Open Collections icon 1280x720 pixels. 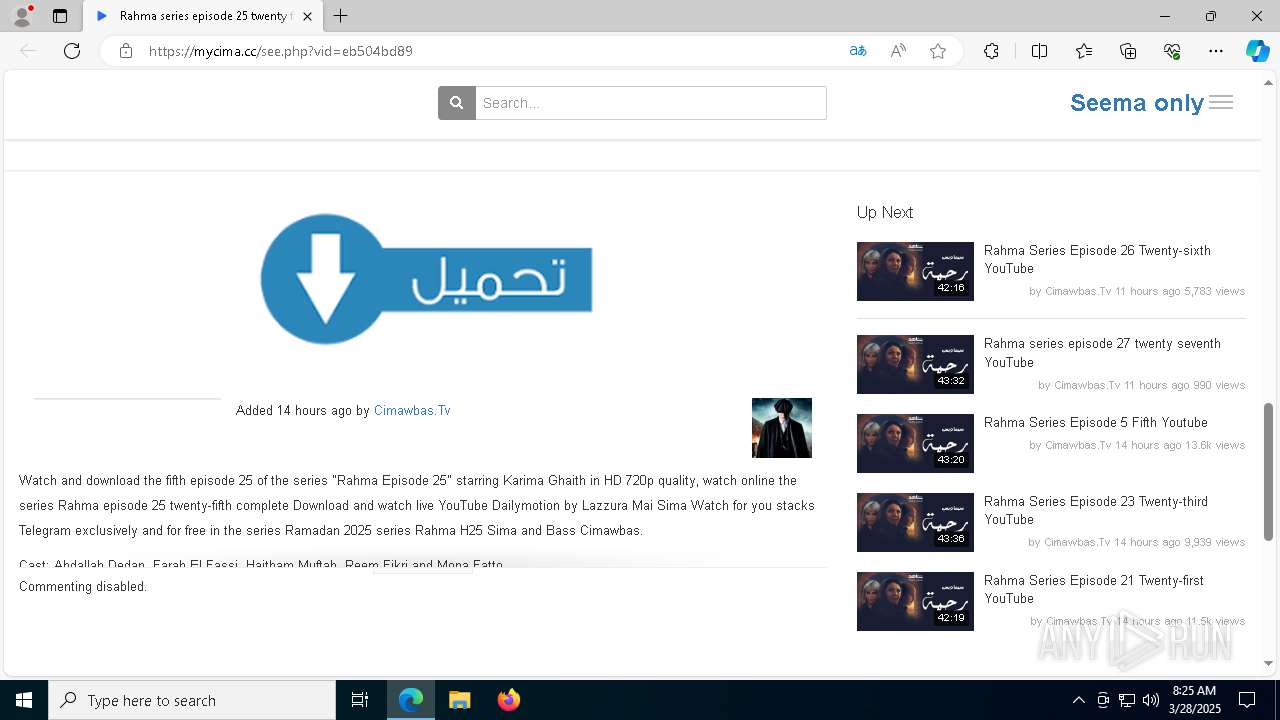1128,51
